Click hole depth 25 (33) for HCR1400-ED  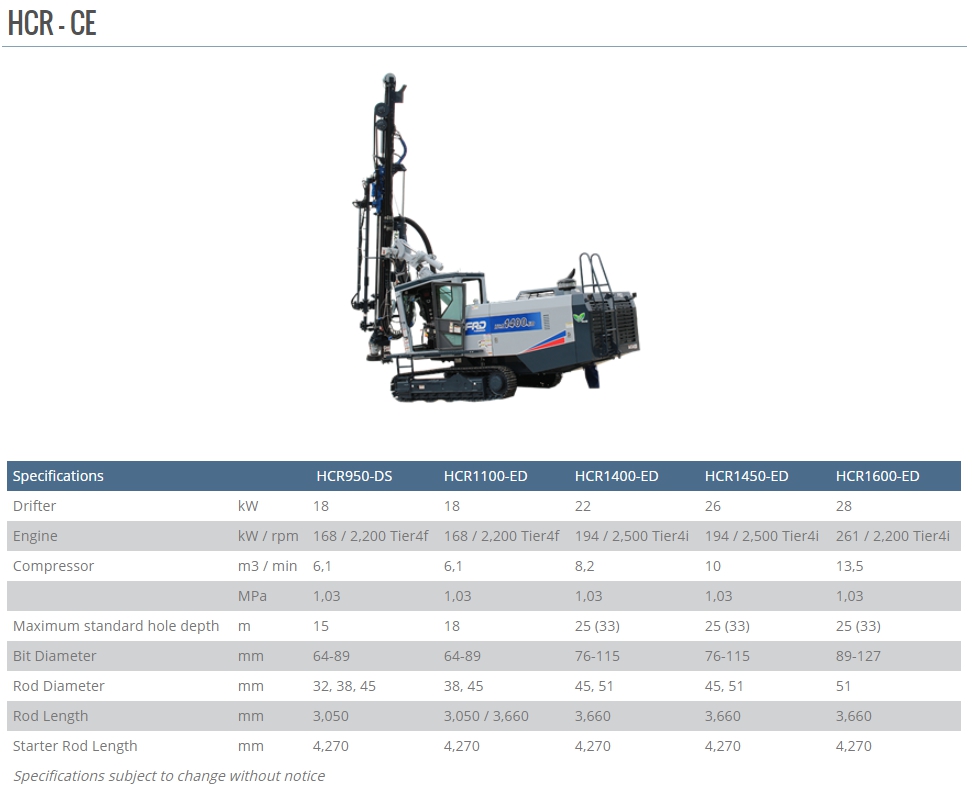point(597,626)
